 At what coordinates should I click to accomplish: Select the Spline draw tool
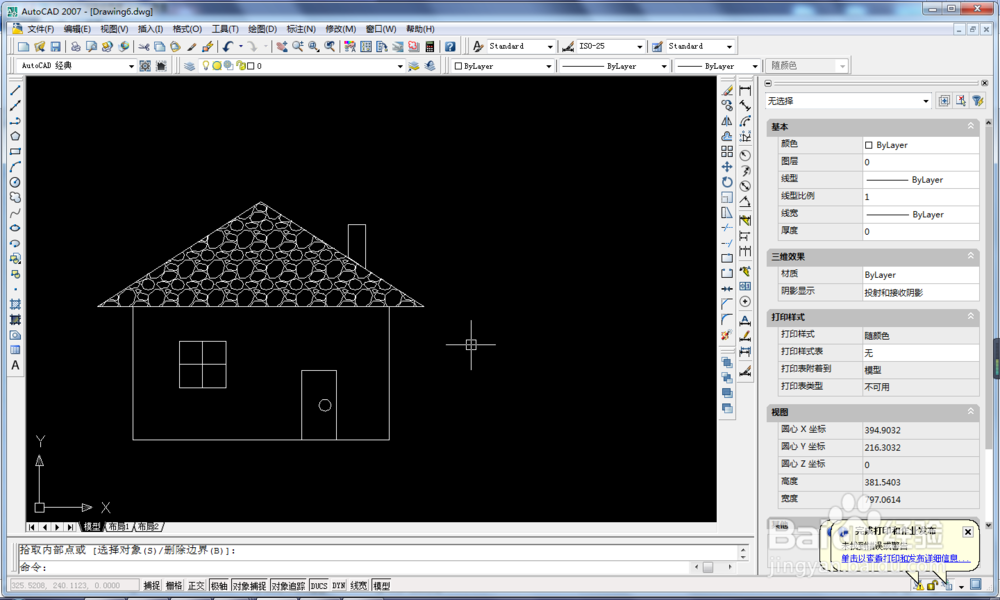point(15,213)
